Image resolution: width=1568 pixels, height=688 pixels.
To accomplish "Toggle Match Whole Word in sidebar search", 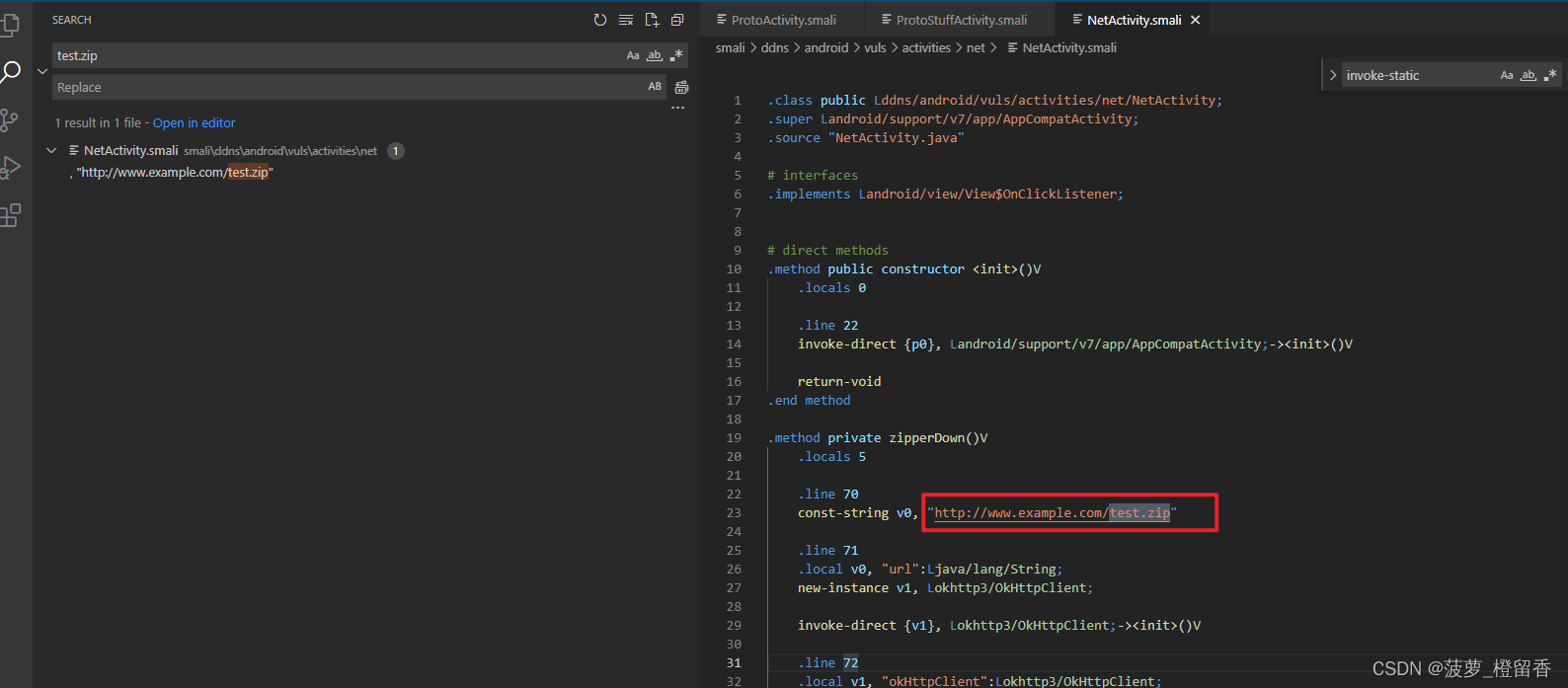I will pos(655,56).
